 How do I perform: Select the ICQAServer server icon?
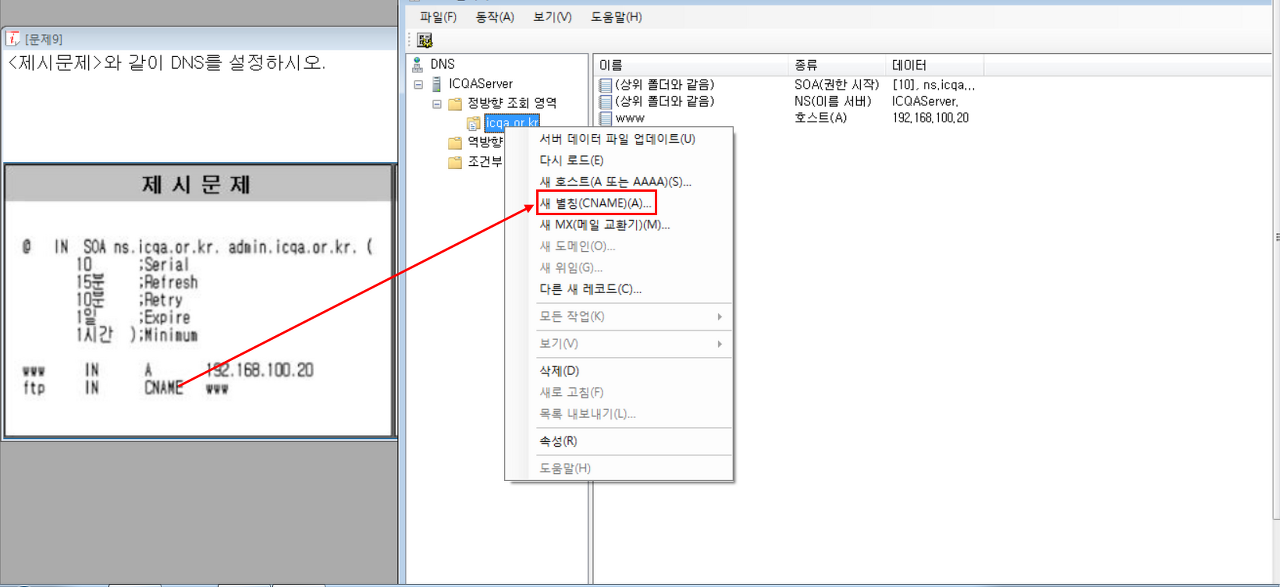coord(436,84)
